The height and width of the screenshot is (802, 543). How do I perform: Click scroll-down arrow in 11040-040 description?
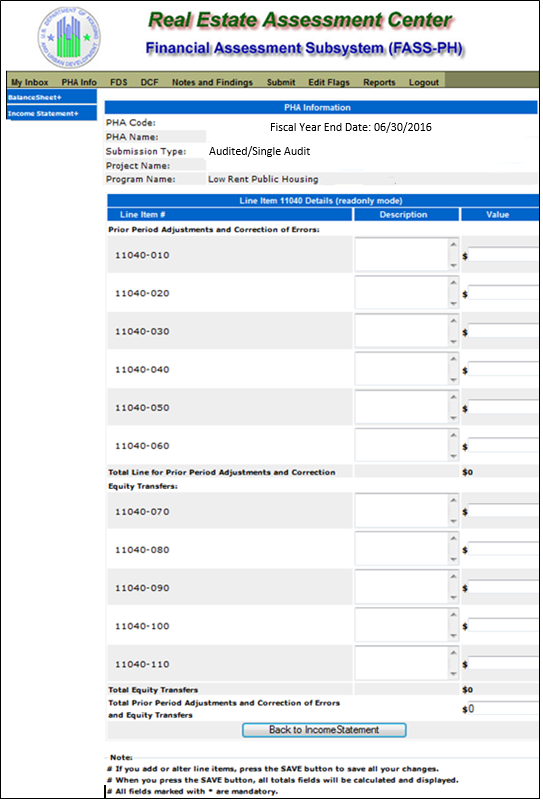453,380
